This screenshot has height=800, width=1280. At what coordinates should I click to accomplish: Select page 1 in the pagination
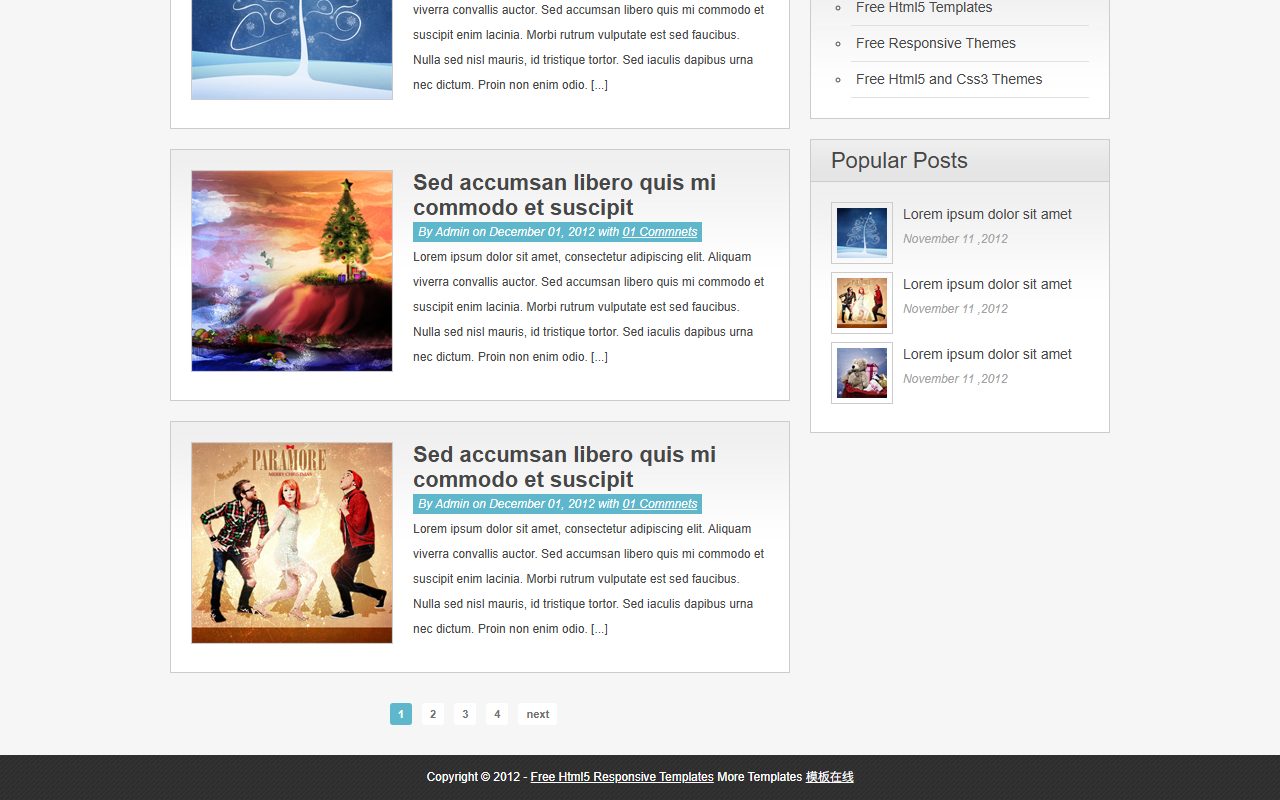(x=401, y=714)
